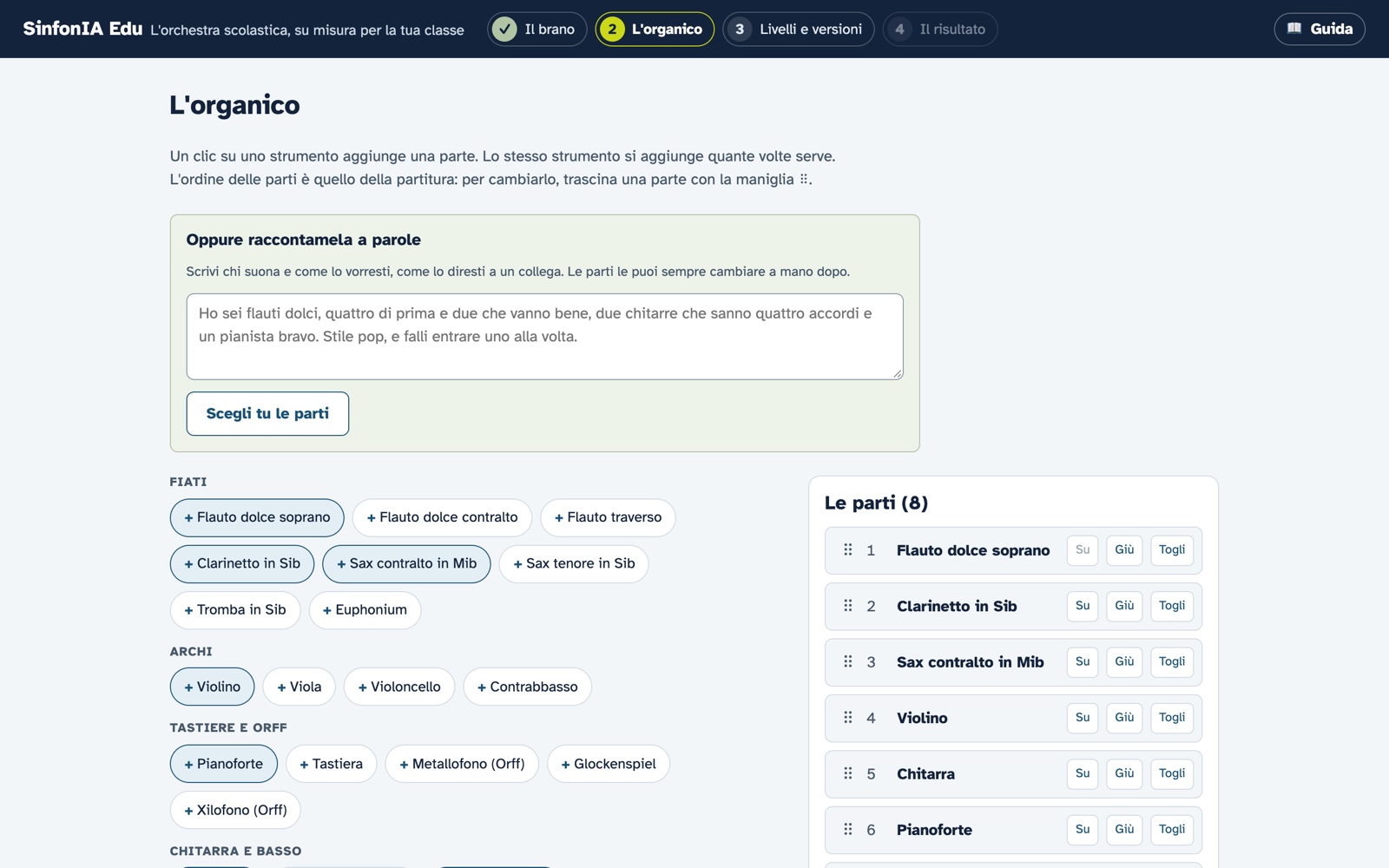Add a Metallofono (Orff) part

[462, 764]
